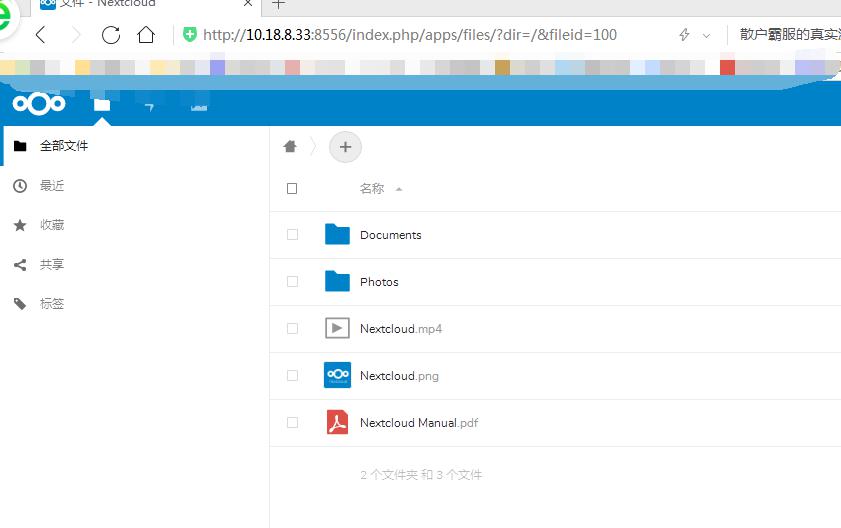The width and height of the screenshot is (841, 528).
Task: Go to home breadcrumb icon
Action: click(290, 146)
